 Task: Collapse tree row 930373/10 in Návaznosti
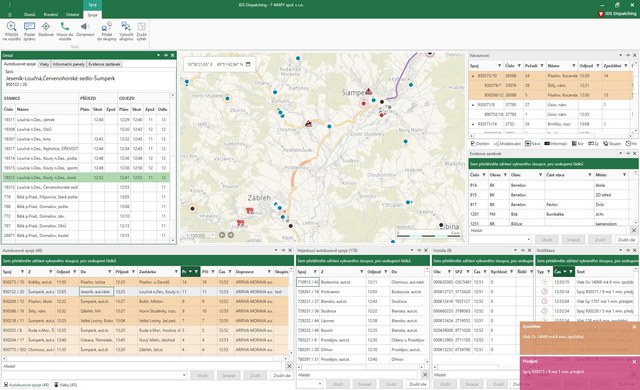point(473,76)
